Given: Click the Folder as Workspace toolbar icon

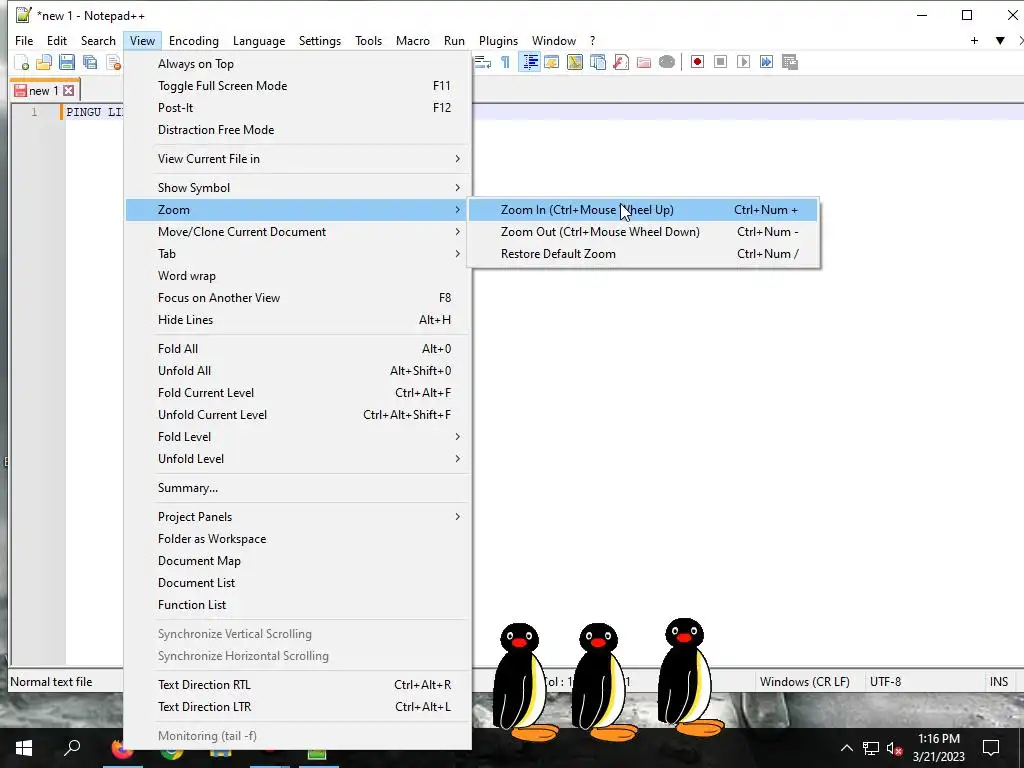Looking at the screenshot, I should pyautogui.click(x=644, y=62).
